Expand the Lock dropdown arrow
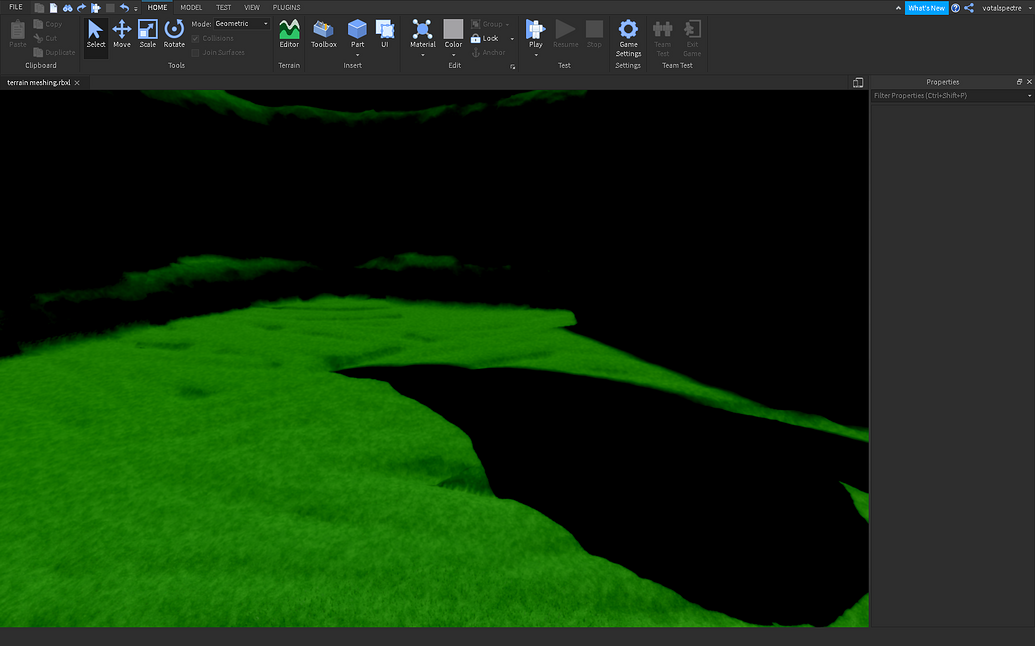The height and width of the screenshot is (646, 1035). tap(512, 38)
